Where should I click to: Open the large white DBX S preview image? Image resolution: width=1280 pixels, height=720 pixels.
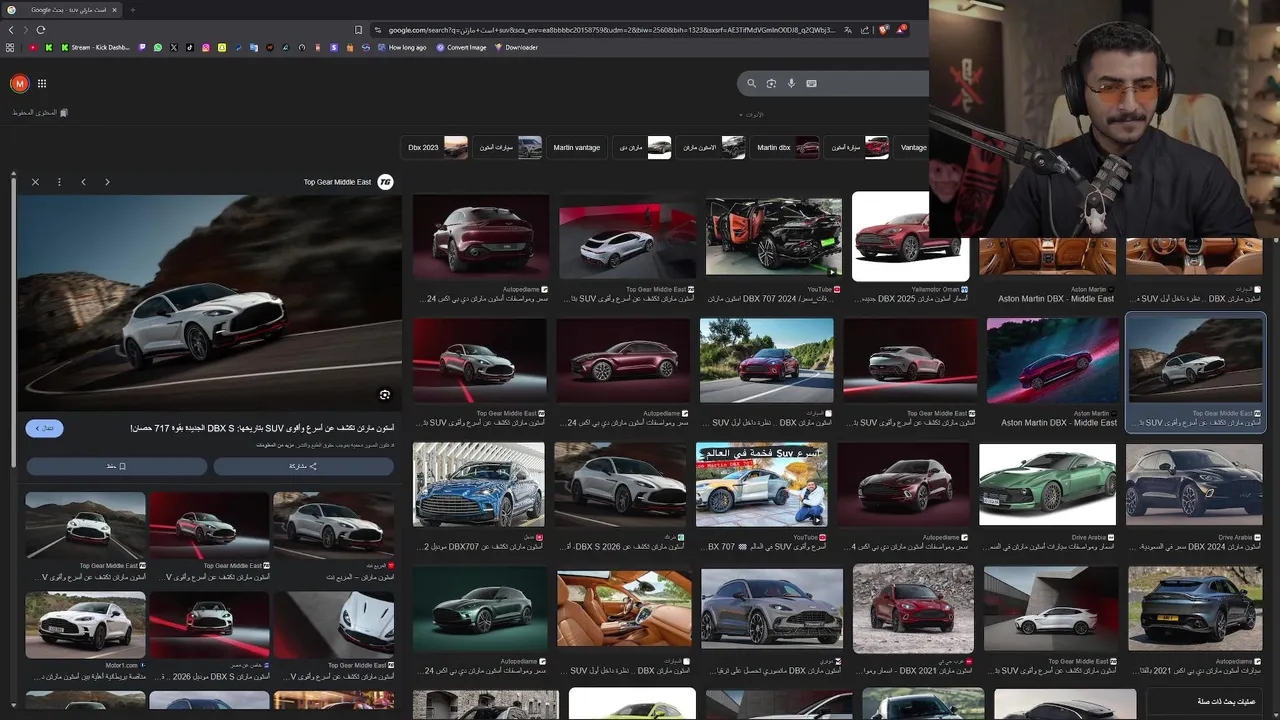[209, 303]
